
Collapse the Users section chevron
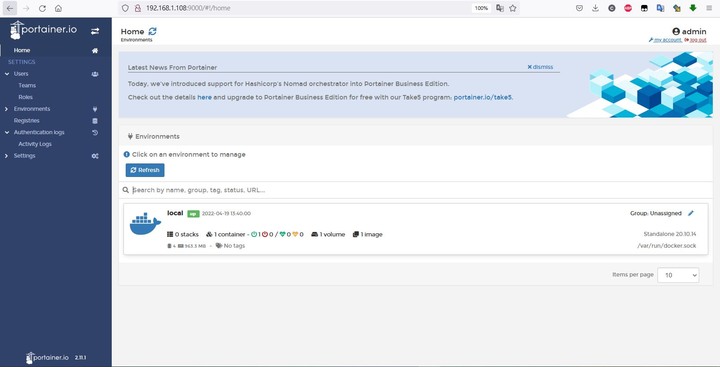[x=7, y=74]
